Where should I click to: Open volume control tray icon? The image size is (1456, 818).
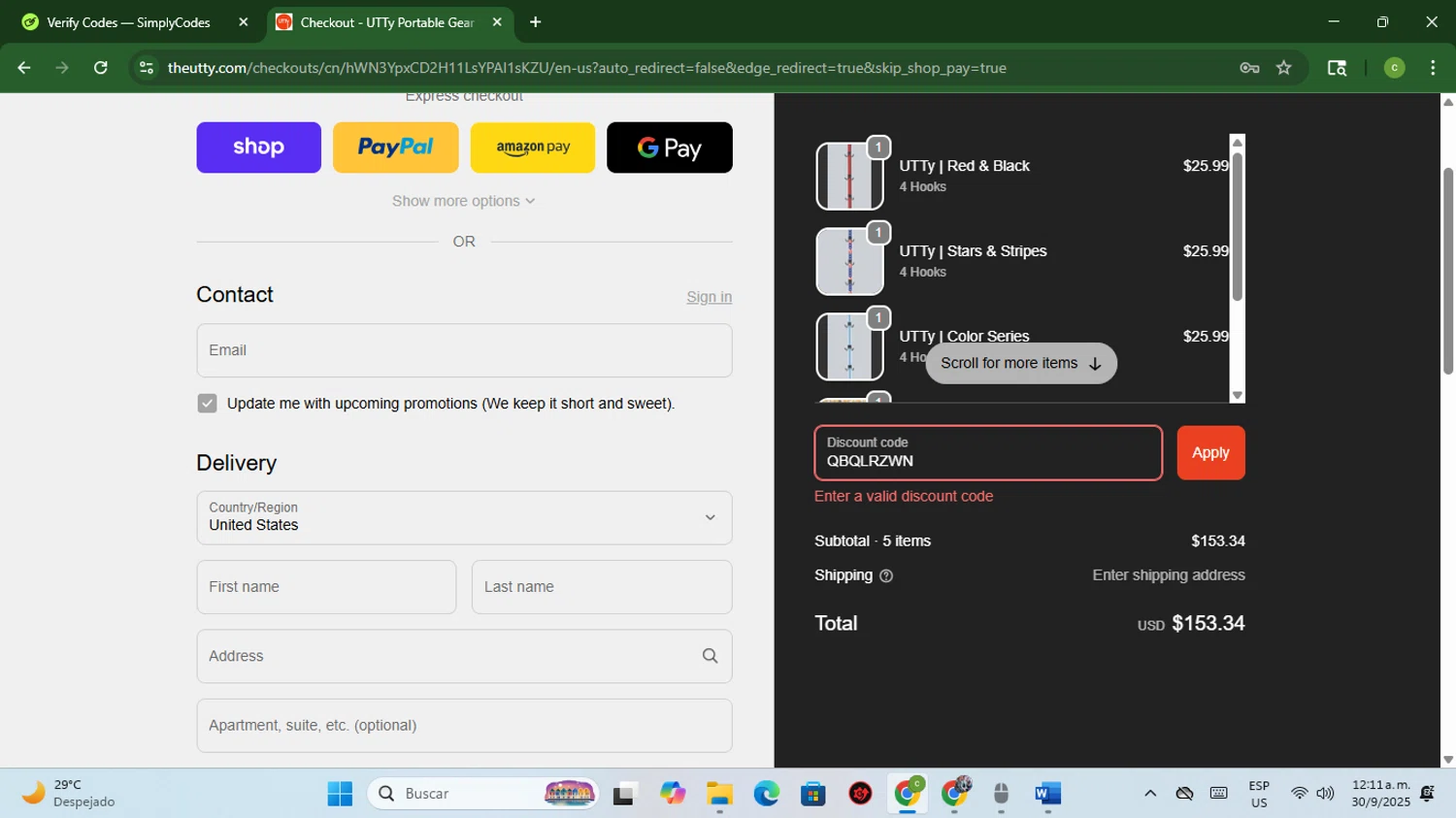tap(1325, 794)
